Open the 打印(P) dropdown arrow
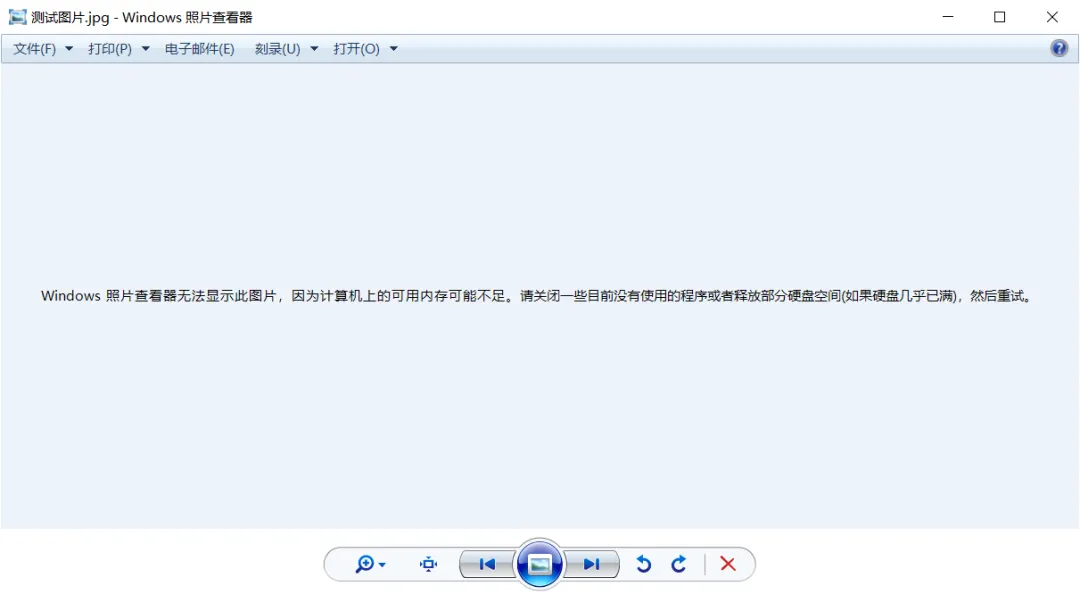1080x594 pixels. [145, 47]
